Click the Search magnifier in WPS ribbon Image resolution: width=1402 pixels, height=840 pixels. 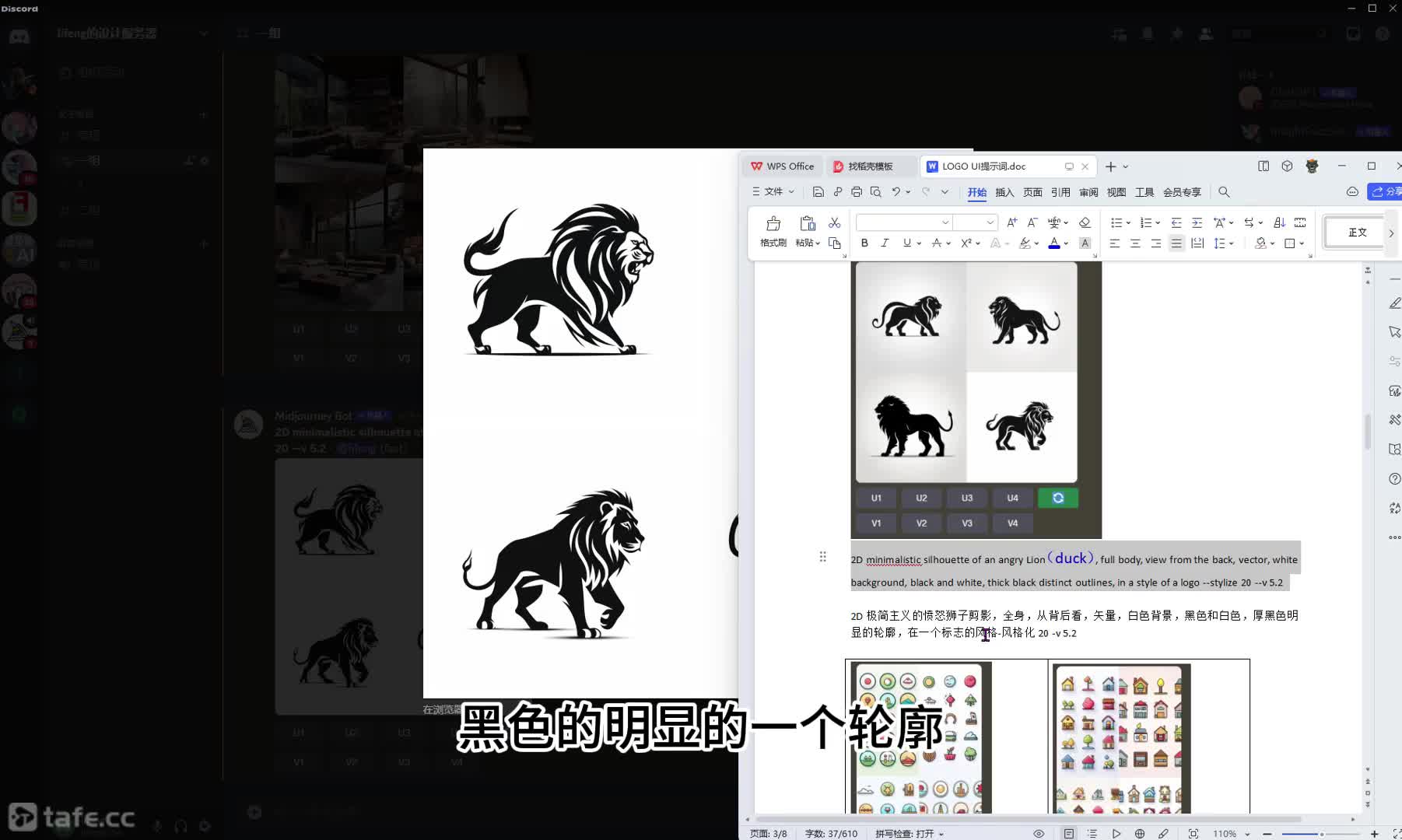pyautogui.click(x=1224, y=192)
